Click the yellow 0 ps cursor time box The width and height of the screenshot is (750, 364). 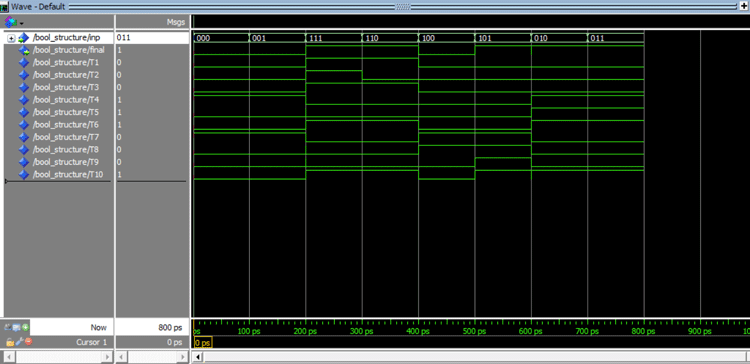203,342
